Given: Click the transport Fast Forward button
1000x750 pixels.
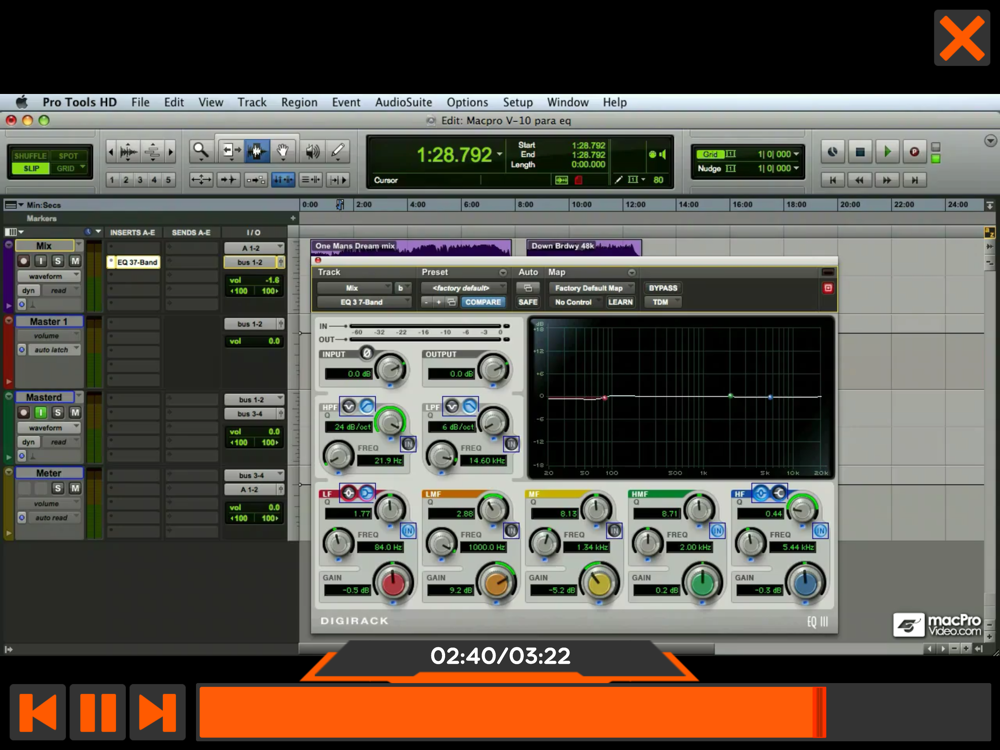Looking at the screenshot, I should click(x=887, y=180).
